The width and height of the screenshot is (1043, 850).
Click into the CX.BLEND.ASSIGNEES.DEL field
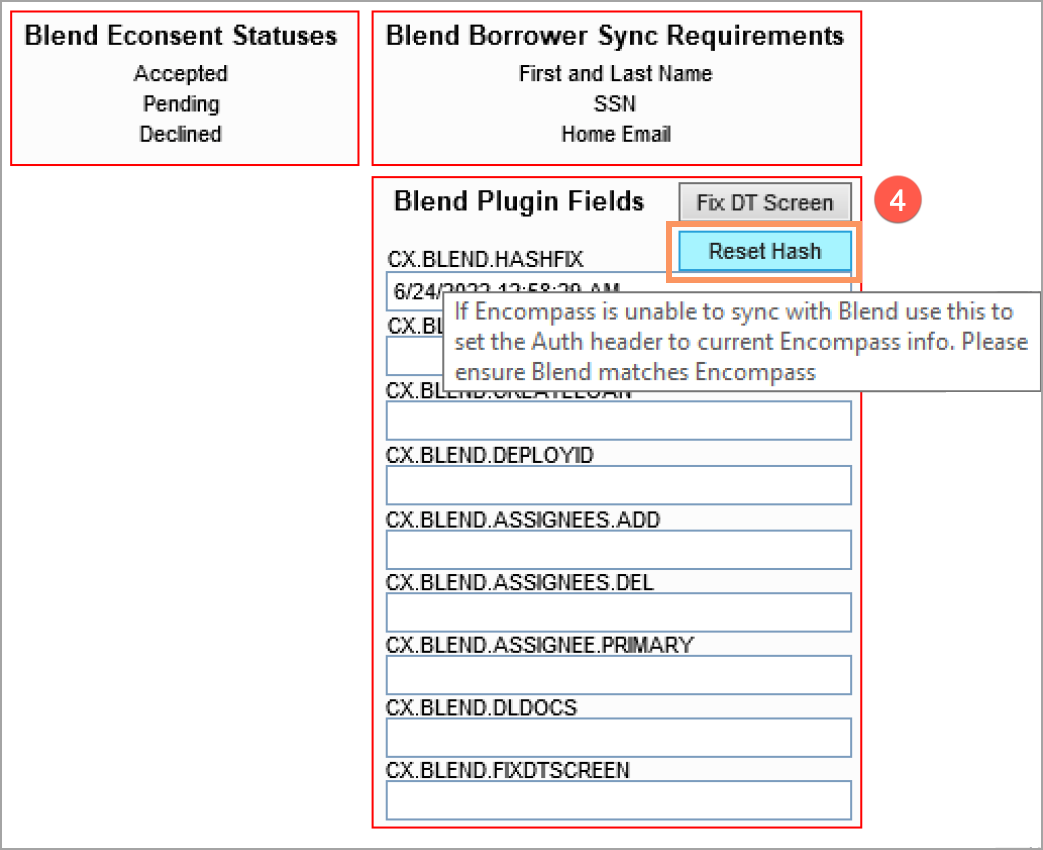point(619,612)
